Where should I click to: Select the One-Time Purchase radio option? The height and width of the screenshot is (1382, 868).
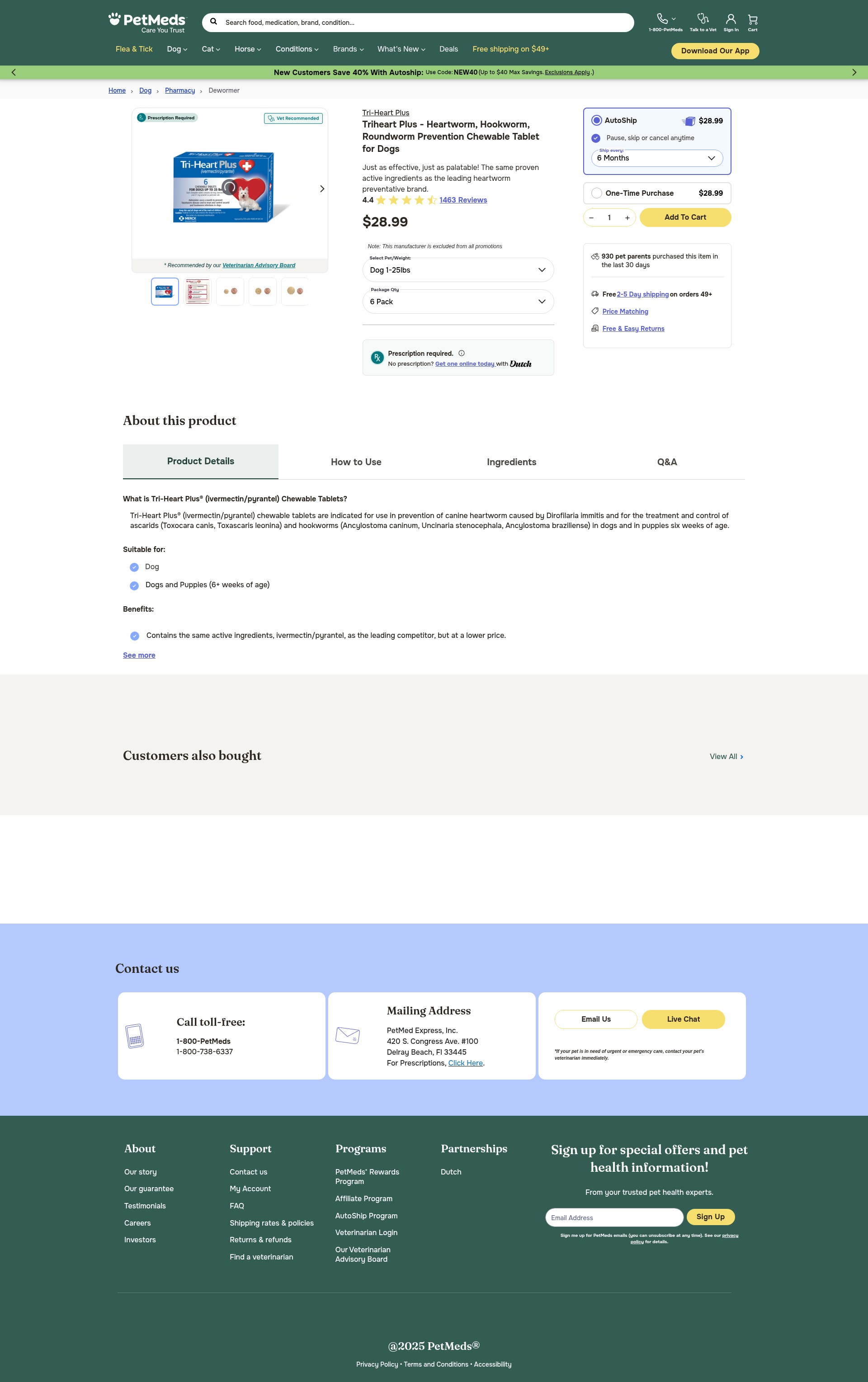pyautogui.click(x=596, y=193)
